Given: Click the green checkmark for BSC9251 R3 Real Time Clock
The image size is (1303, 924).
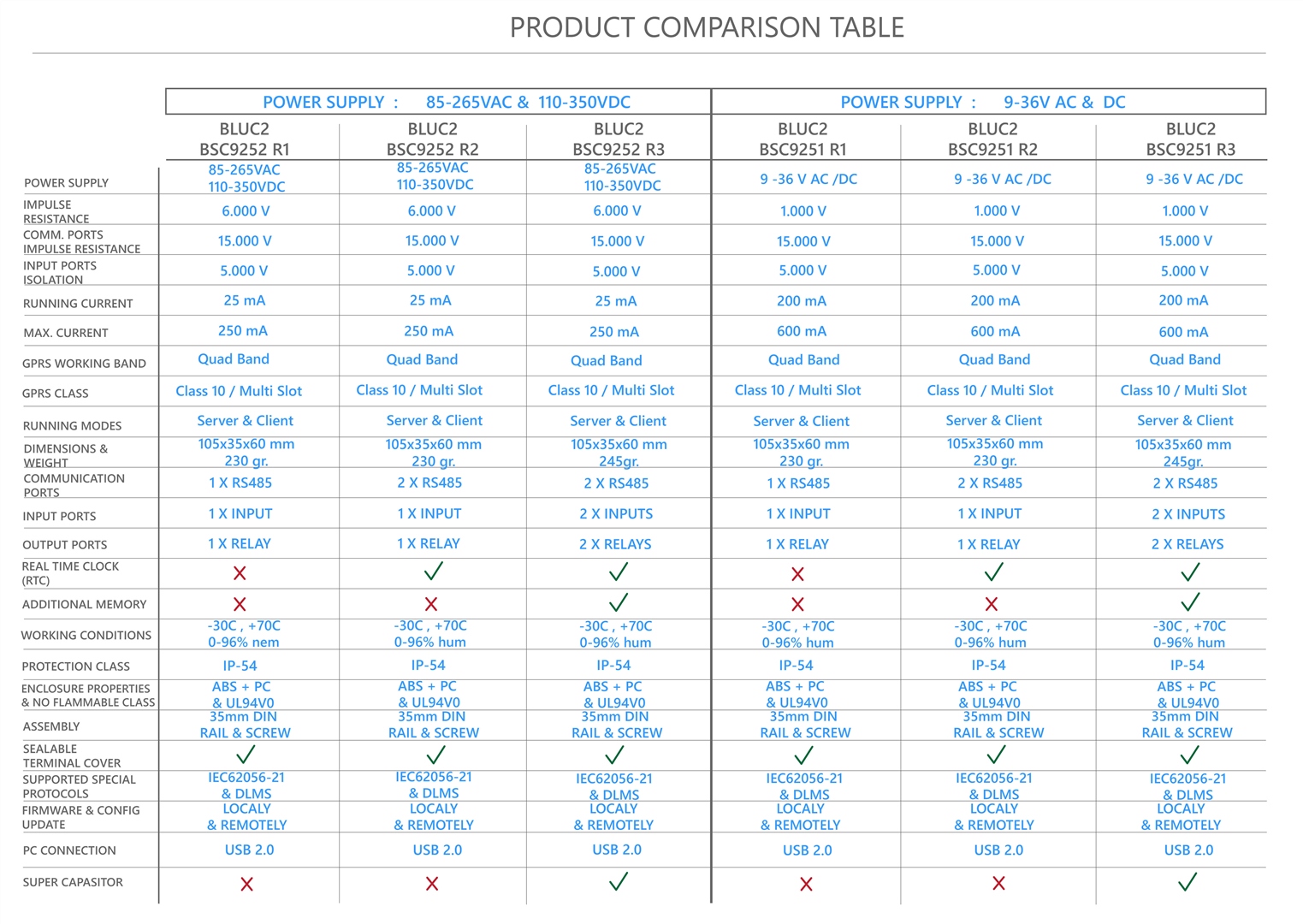Looking at the screenshot, I should tap(1190, 572).
